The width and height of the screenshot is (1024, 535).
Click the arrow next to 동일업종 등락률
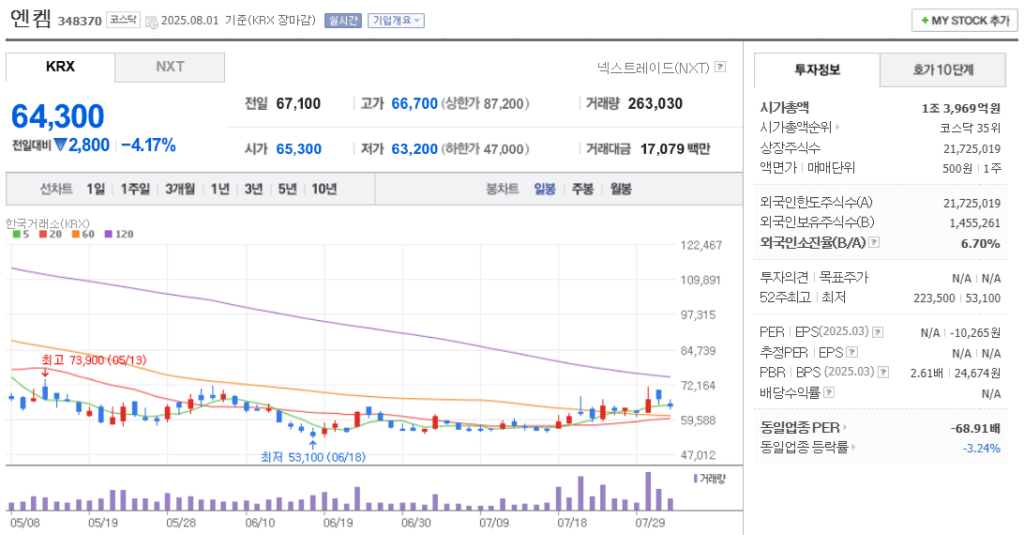853,447
